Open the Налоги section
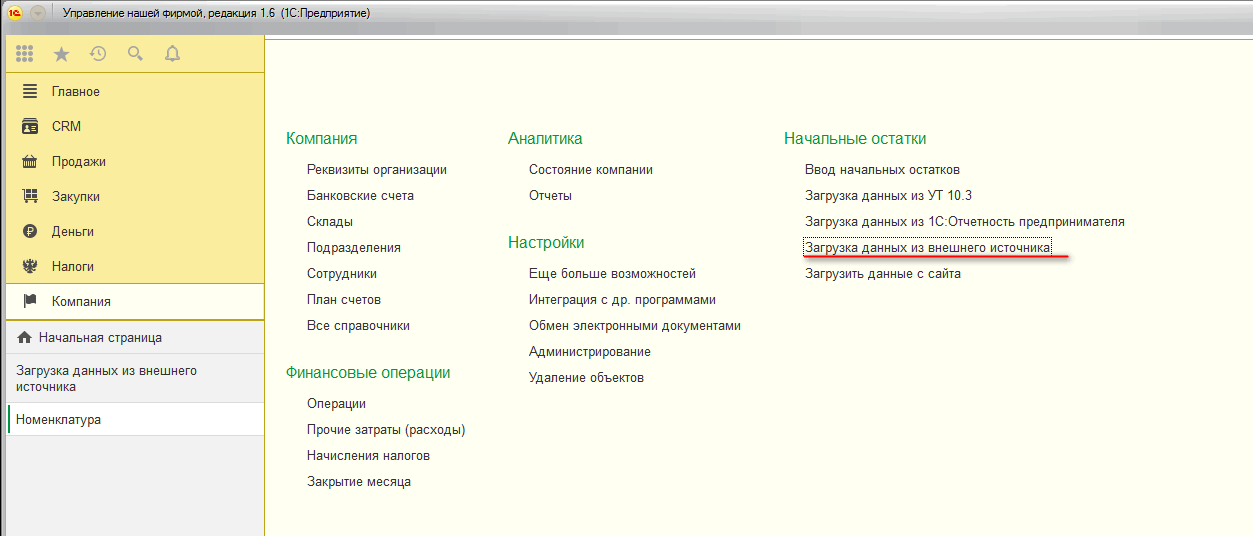 pyautogui.click(x=72, y=266)
